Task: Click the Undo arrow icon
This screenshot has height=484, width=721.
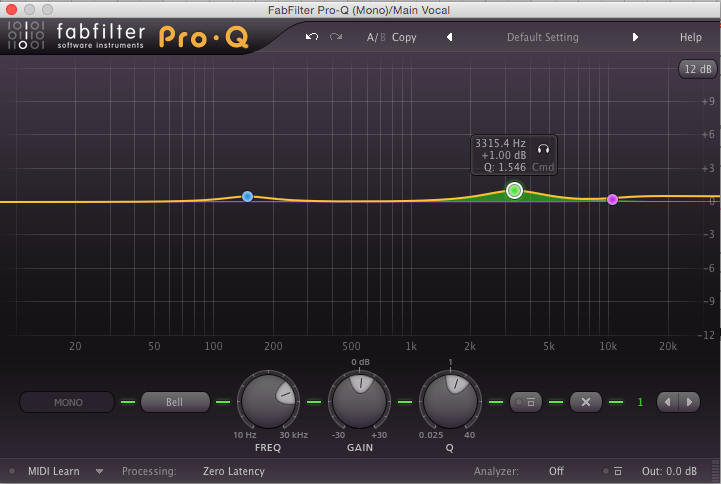Action: point(312,36)
